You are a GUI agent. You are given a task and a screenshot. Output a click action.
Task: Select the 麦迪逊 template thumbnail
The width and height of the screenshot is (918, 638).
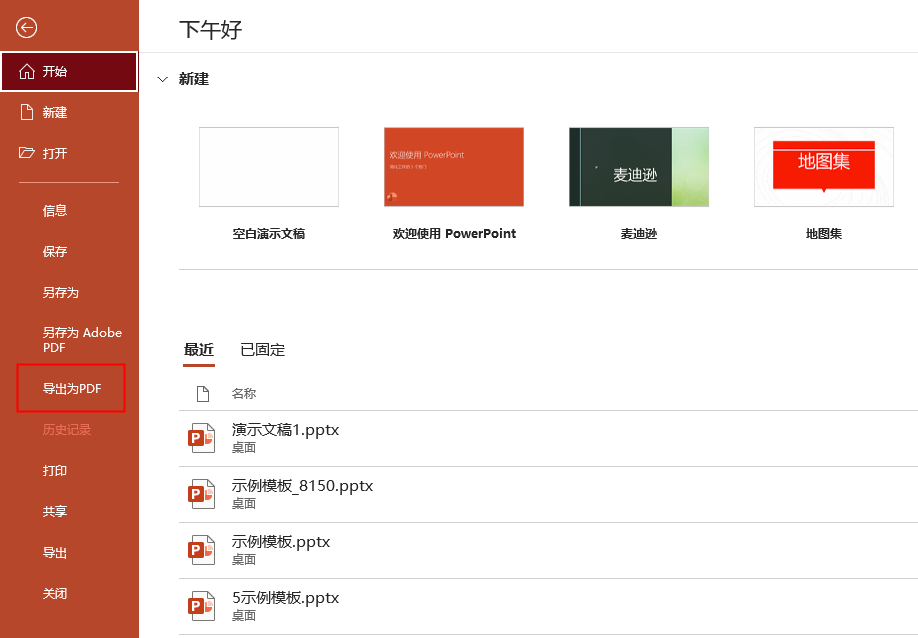pos(639,167)
